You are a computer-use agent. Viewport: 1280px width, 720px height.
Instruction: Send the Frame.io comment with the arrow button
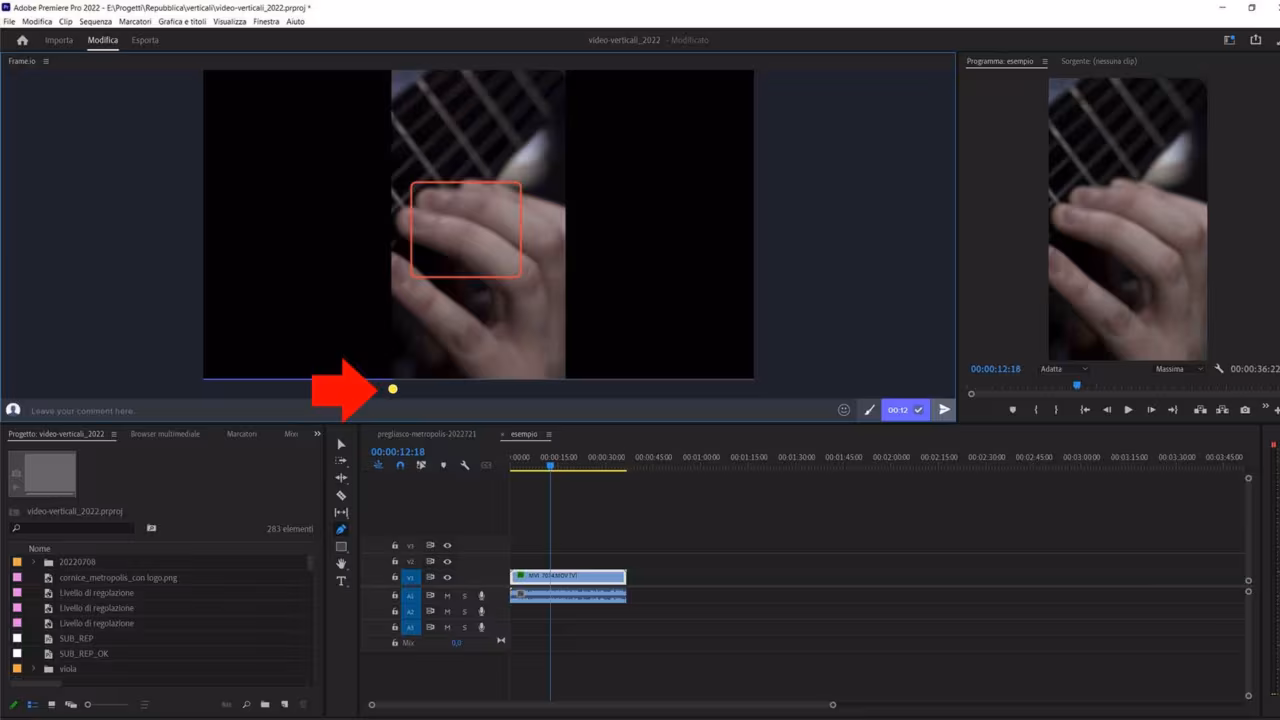[944, 410]
